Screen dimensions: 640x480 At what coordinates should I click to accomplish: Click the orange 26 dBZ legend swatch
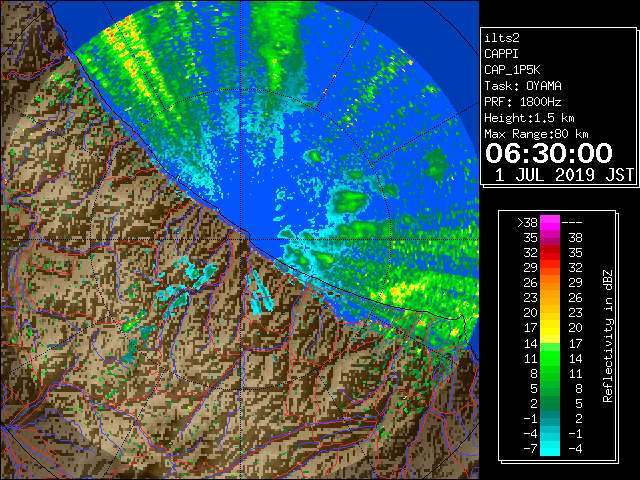click(x=550, y=283)
